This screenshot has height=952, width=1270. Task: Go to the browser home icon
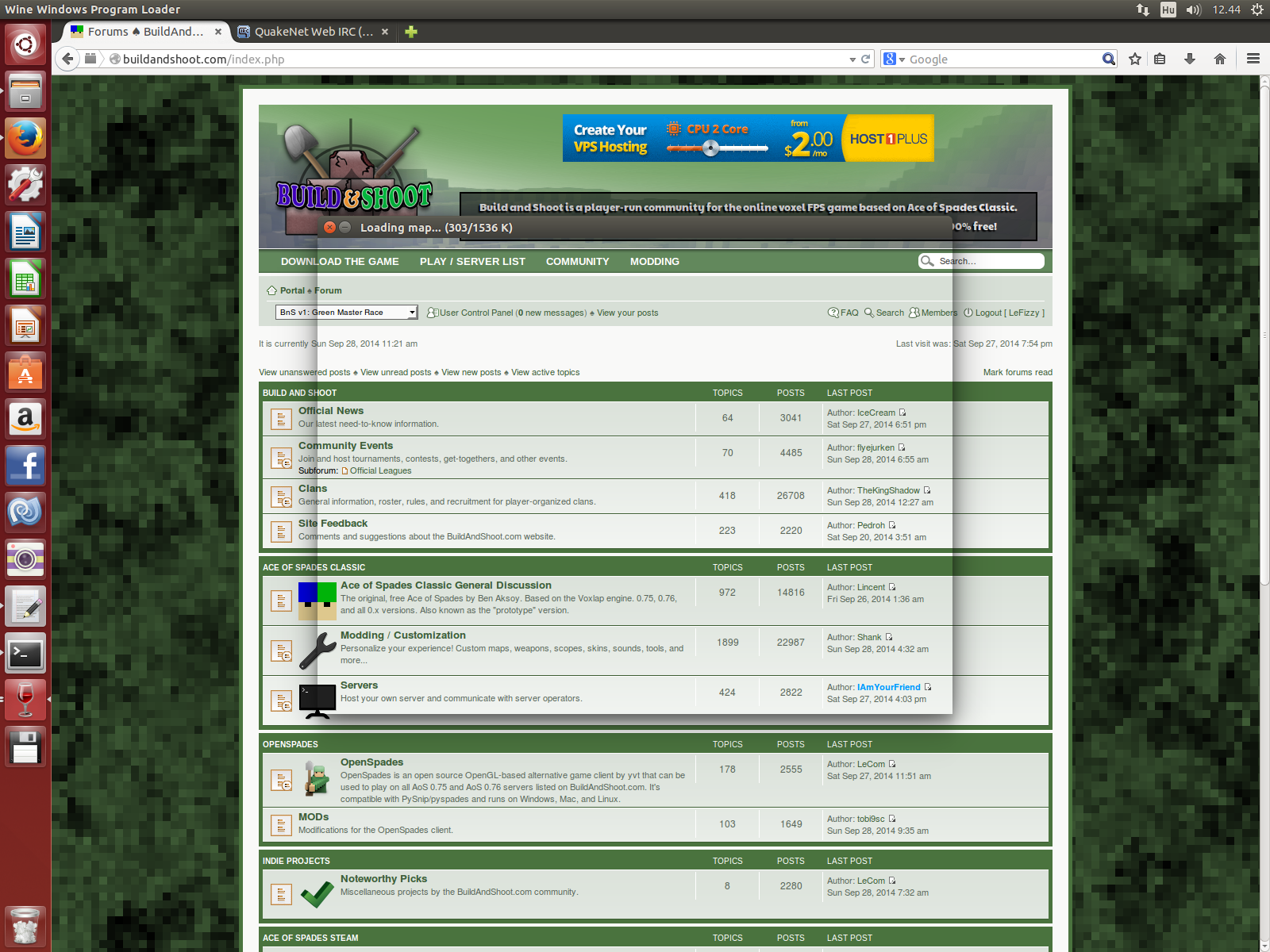point(1220,59)
